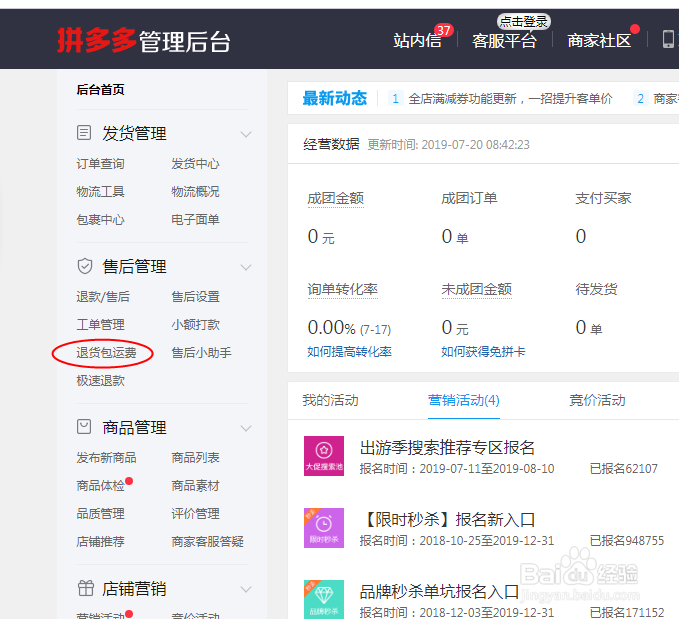Click the 商品管理 shopping bag icon
Image resolution: width=679 pixels, height=619 pixels.
[x=84, y=427]
